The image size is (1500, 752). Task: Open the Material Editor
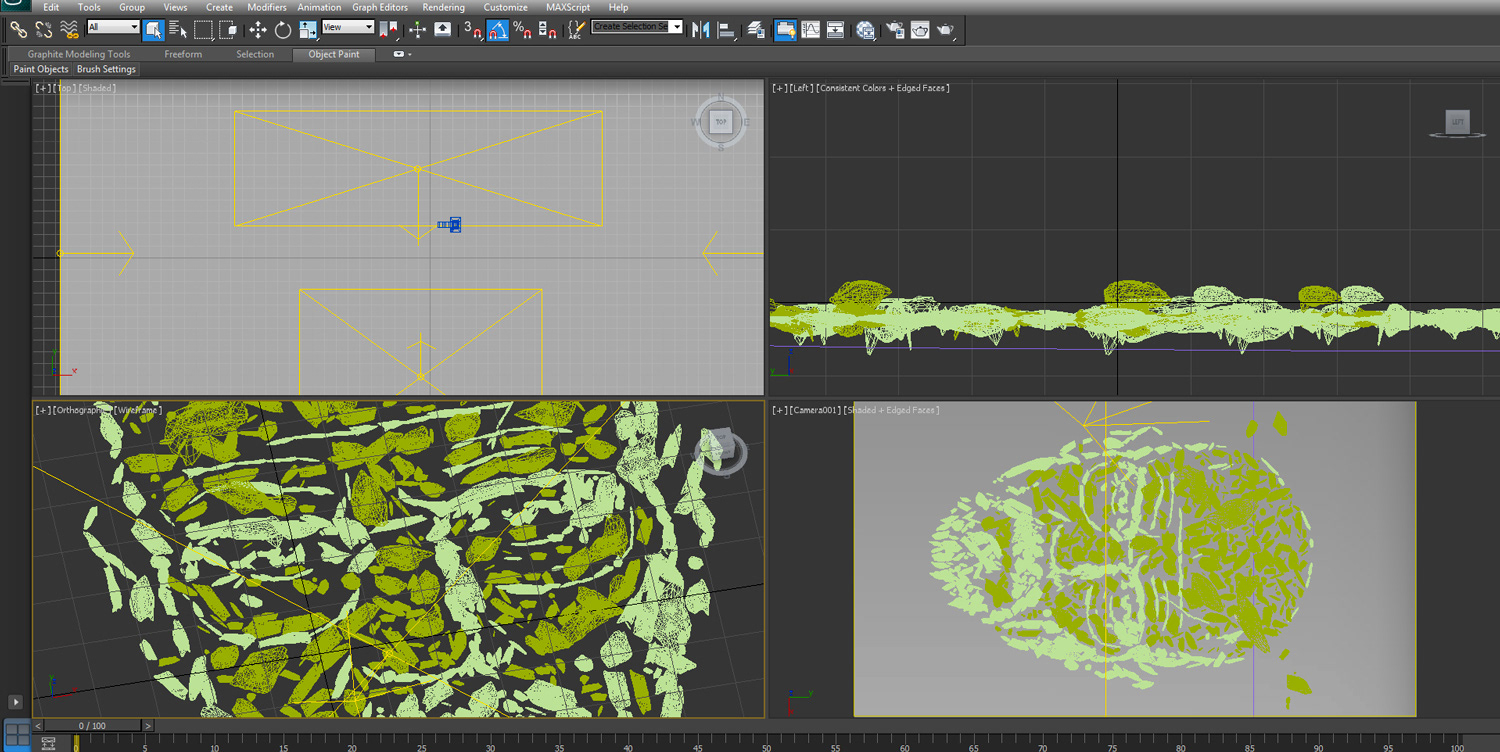pyautogui.click(x=866, y=30)
